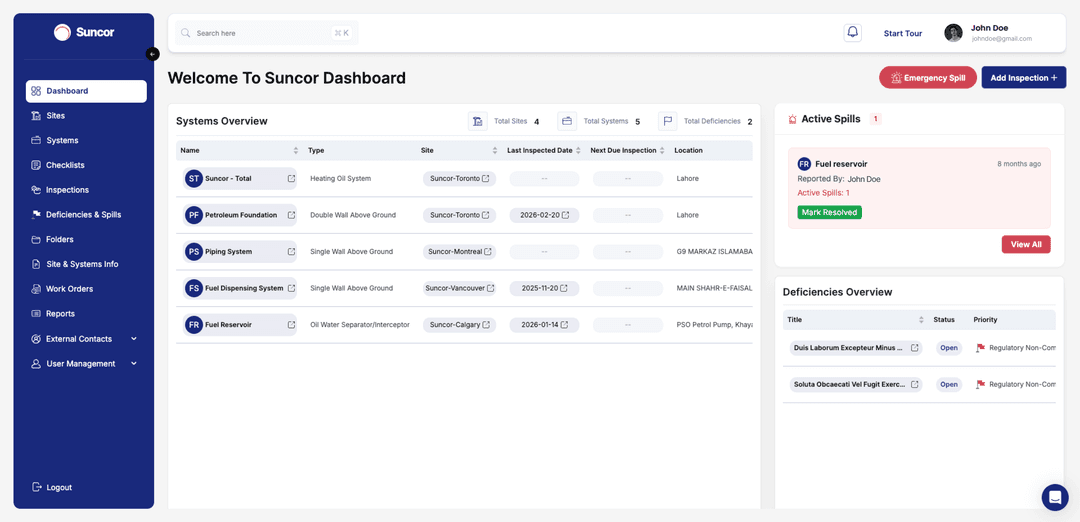Sort systems by Site column
Image resolution: width=1080 pixels, height=522 pixels.
(x=495, y=150)
